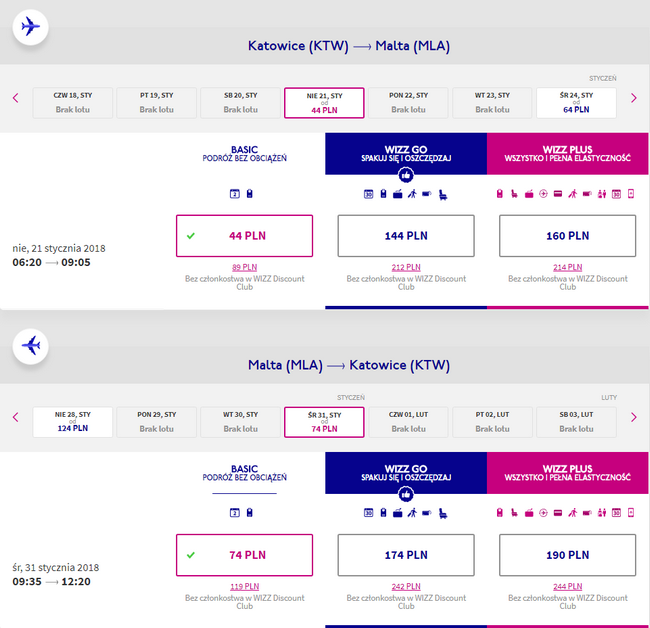Choose return date ŚR 31, STY 74 PLN
Screen dimensions: 650x628
(x=324, y=422)
